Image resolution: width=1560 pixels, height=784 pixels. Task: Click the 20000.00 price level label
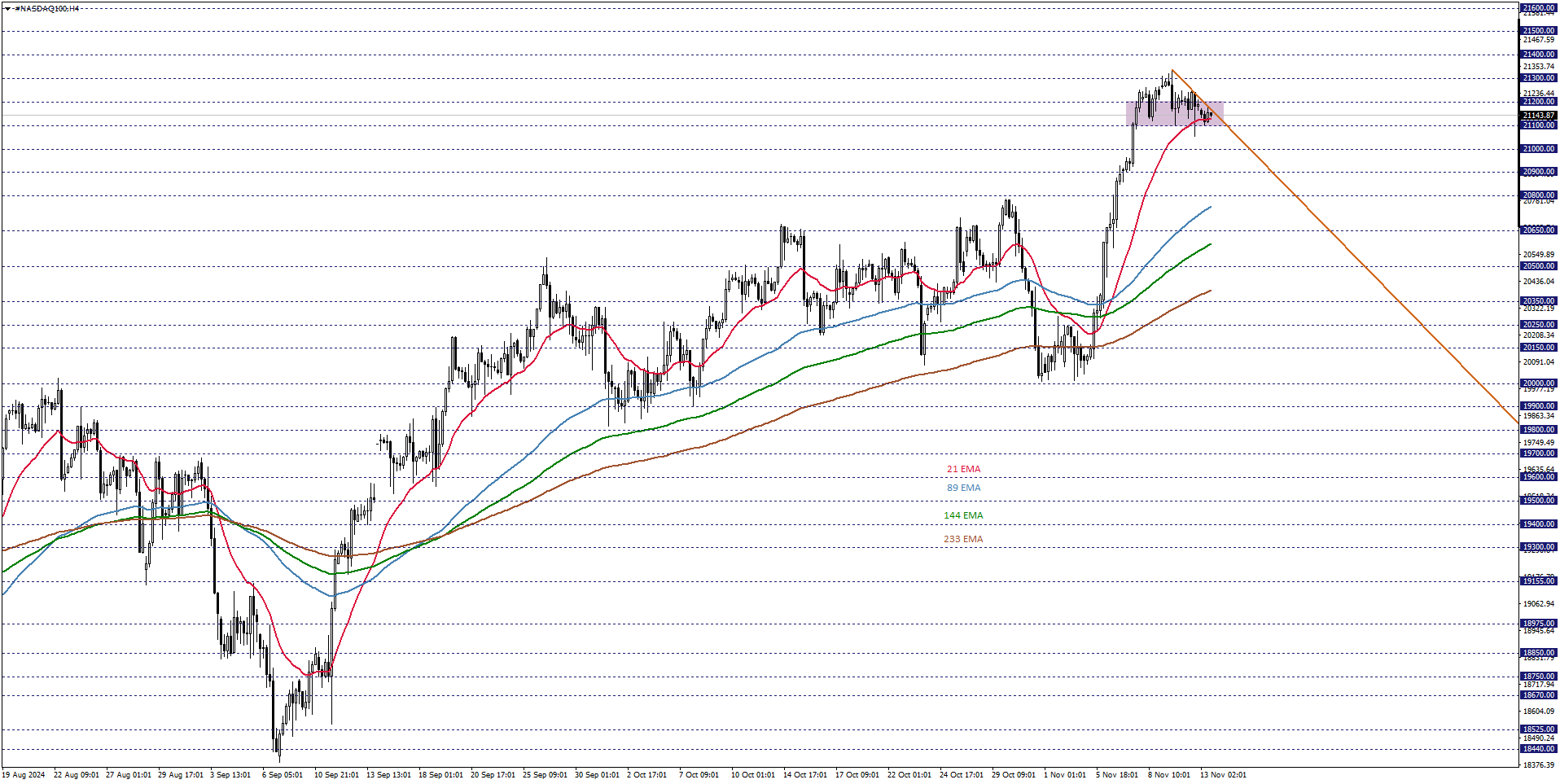(x=1539, y=383)
